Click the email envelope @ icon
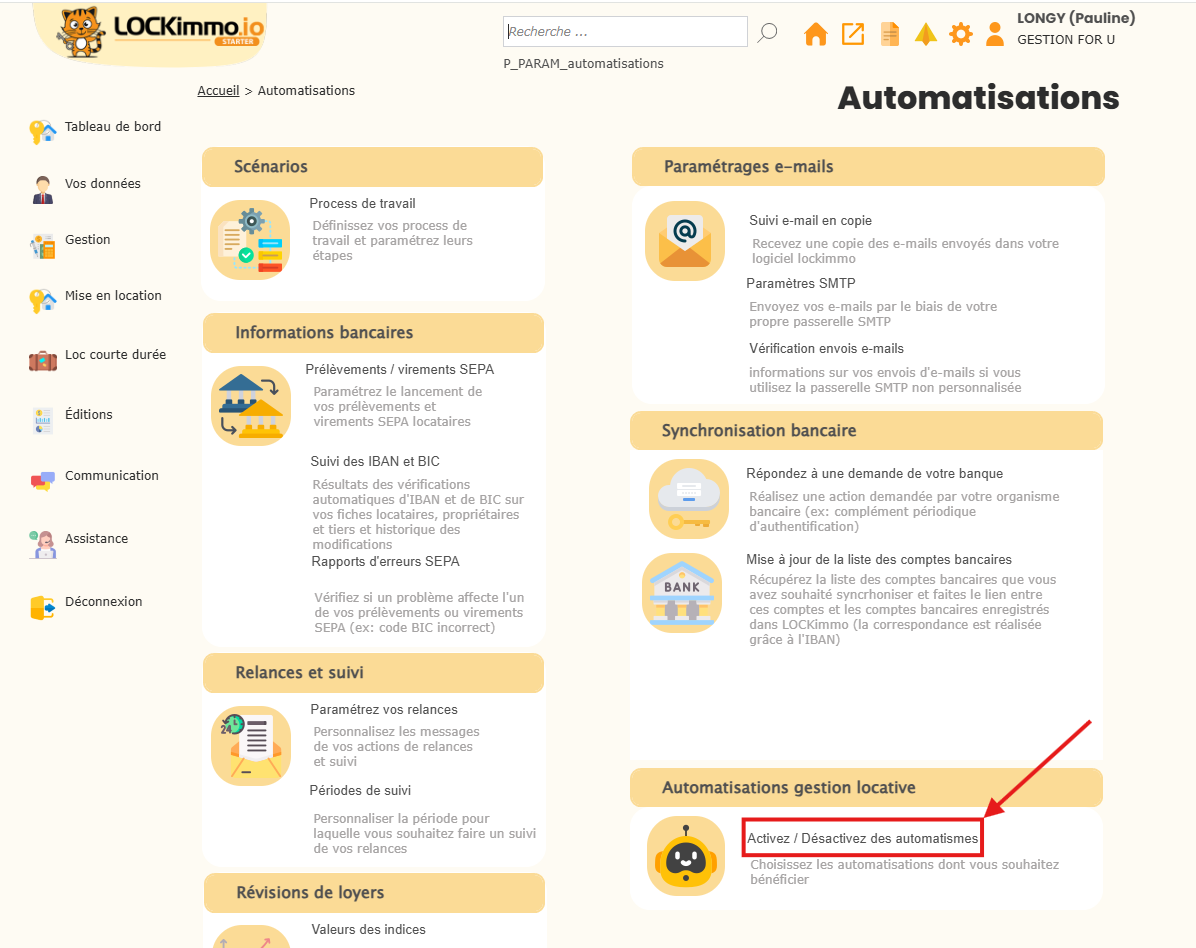The height and width of the screenshot is (948, 1196). pyautogui.click(x=685, y=241)
